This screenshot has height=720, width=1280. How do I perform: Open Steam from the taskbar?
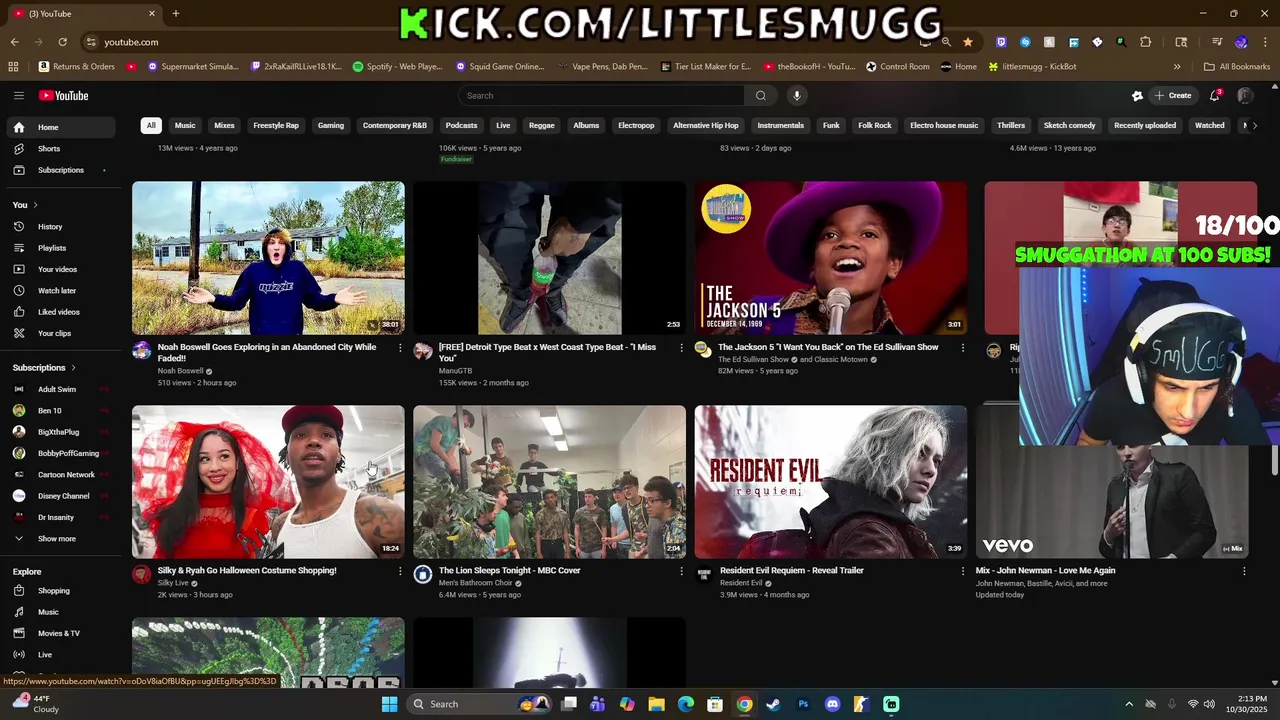click(773, 704)
